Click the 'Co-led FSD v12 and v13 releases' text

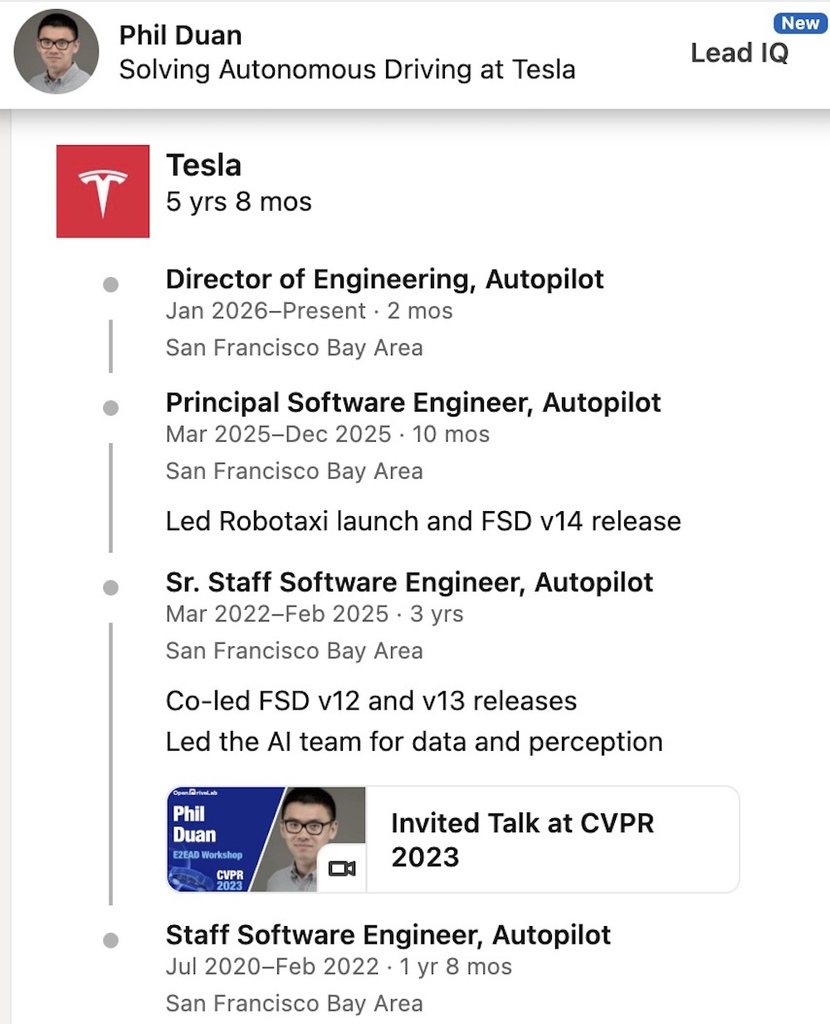371,701
